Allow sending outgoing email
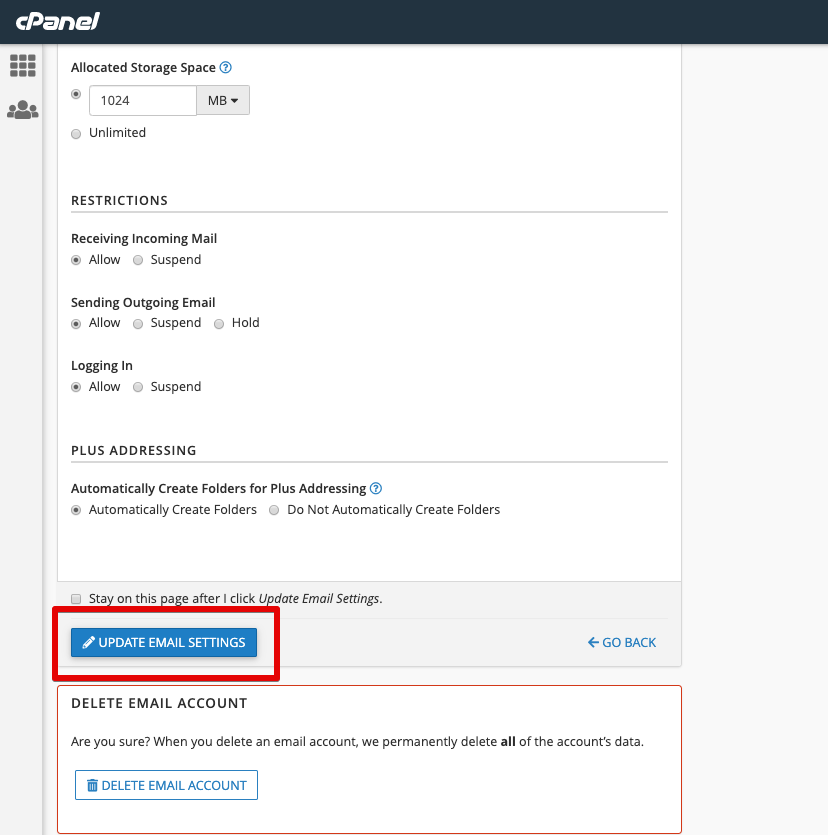Screen dimensions: 828x835 pos(76,322)
